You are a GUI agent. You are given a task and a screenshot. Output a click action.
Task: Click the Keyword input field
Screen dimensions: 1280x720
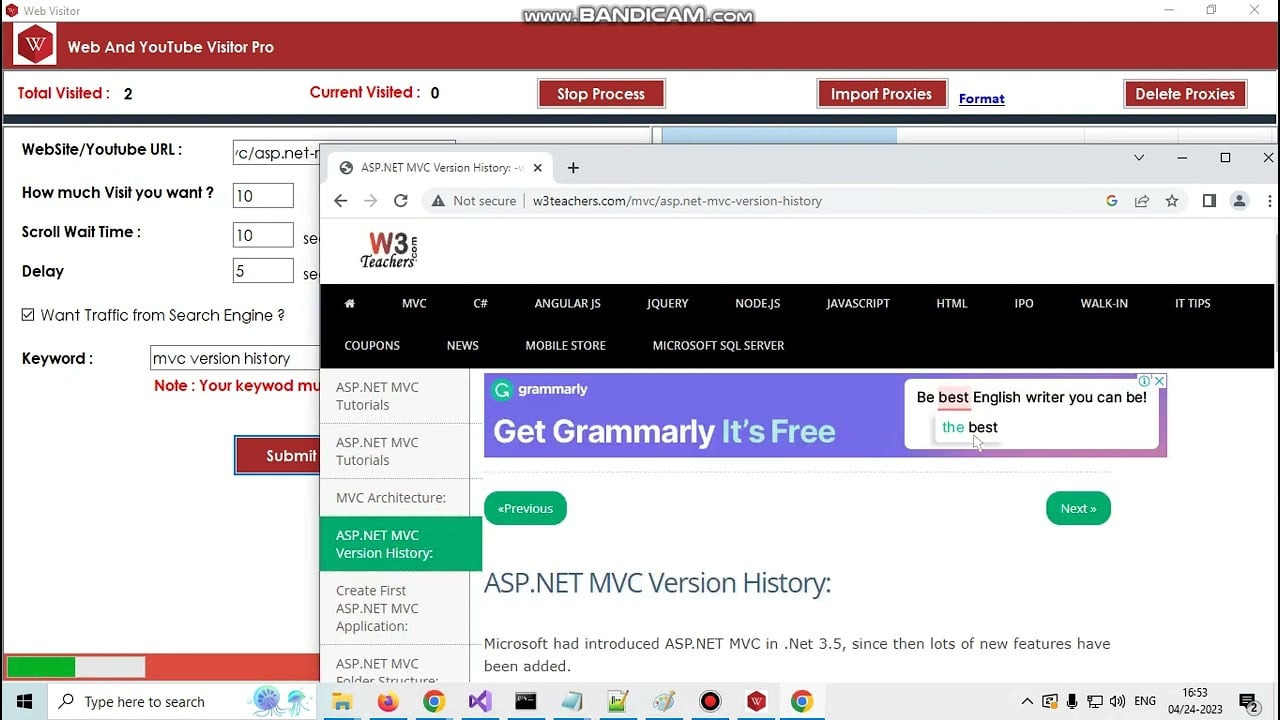pyautogui.click(x=235, y=358)
